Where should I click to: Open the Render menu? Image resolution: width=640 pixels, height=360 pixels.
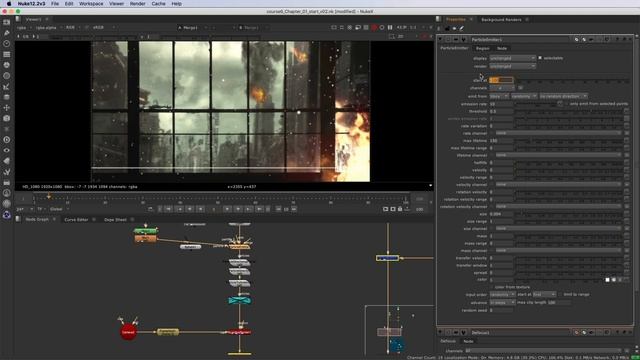[138, 4]
